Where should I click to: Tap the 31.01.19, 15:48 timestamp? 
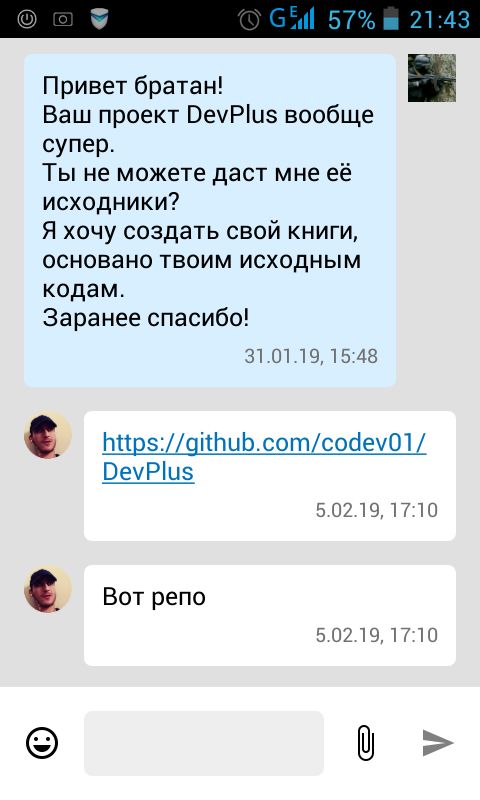(311, 356)
